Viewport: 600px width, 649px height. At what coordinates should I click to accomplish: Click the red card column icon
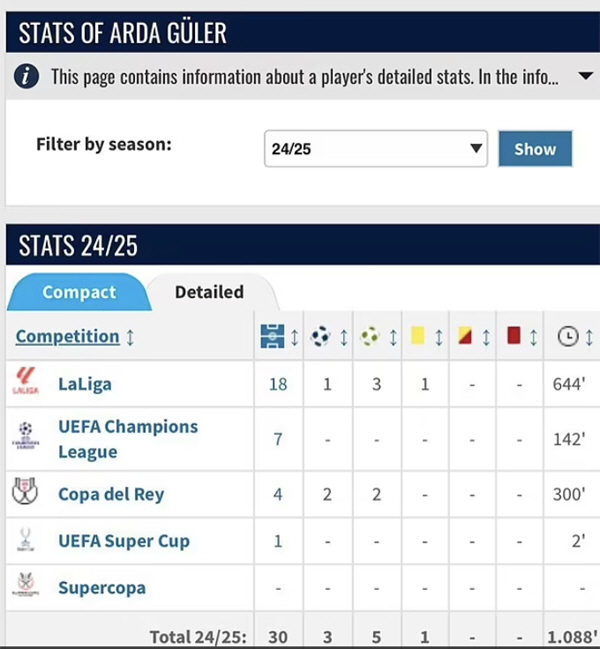514,336
